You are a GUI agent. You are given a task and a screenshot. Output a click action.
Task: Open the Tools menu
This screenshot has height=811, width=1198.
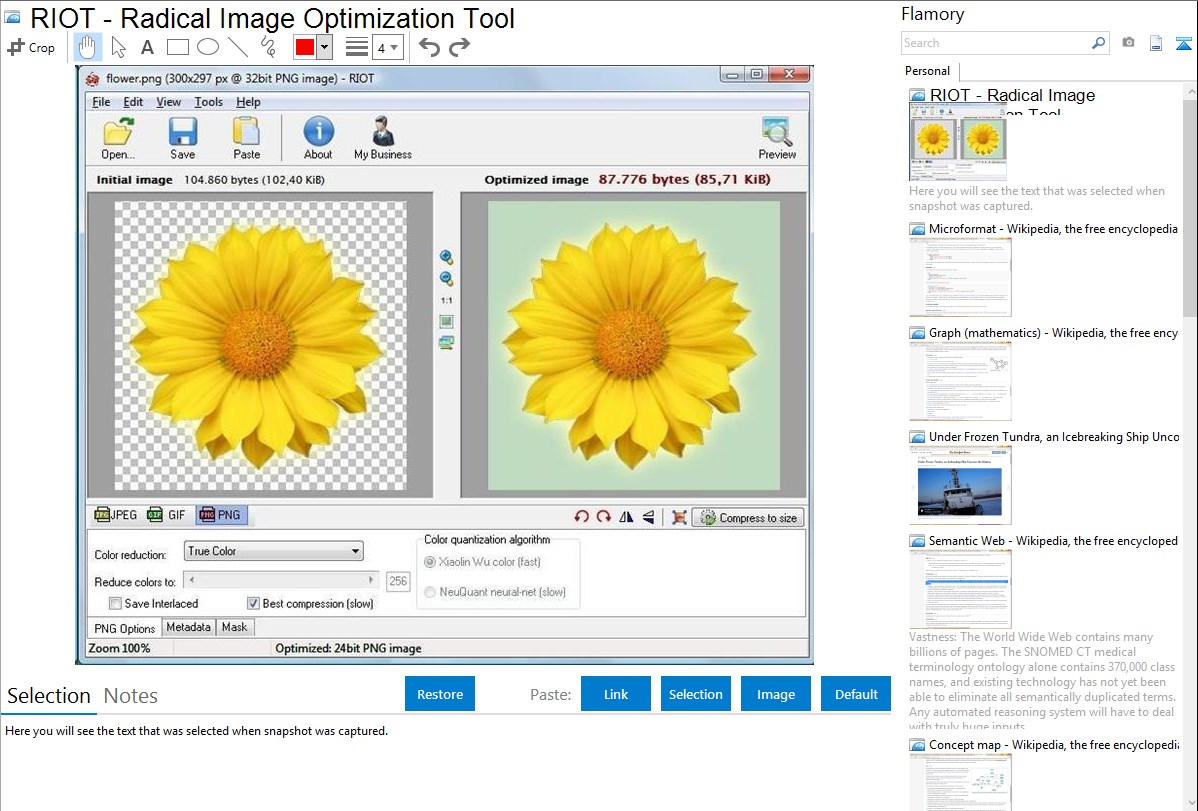pyautogui.click(x=209, y=102)
